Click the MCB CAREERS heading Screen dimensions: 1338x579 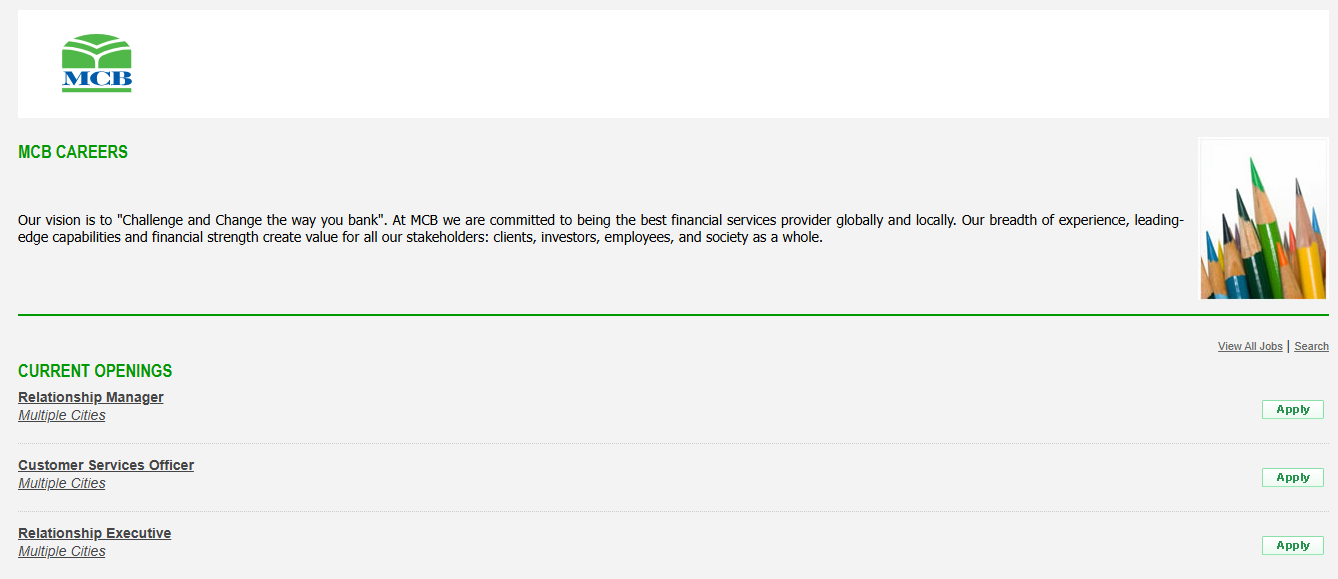73,152
